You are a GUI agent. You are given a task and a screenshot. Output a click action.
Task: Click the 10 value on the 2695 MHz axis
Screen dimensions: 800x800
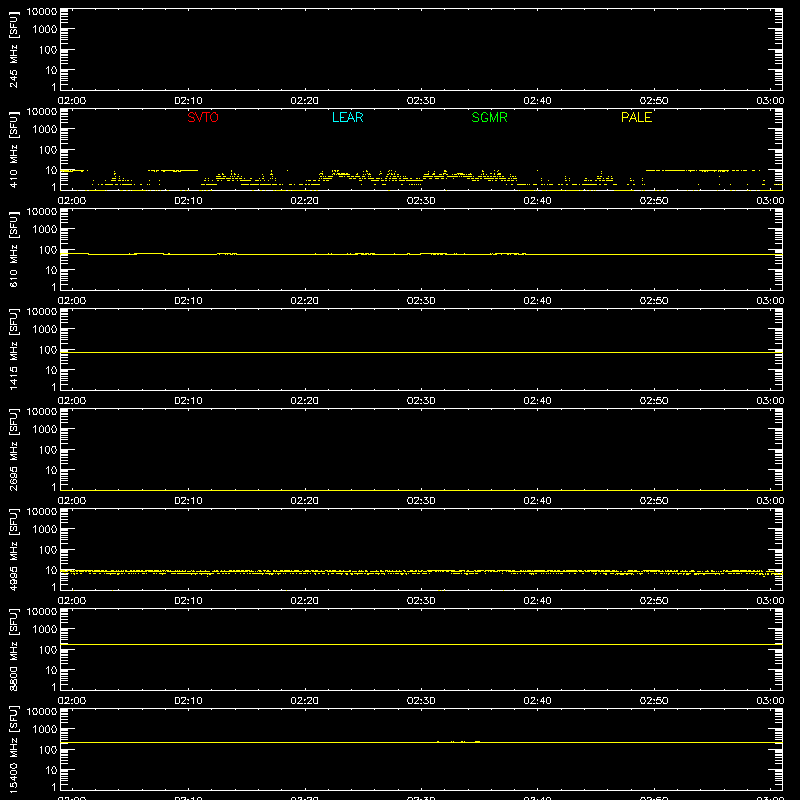[52, 470]
